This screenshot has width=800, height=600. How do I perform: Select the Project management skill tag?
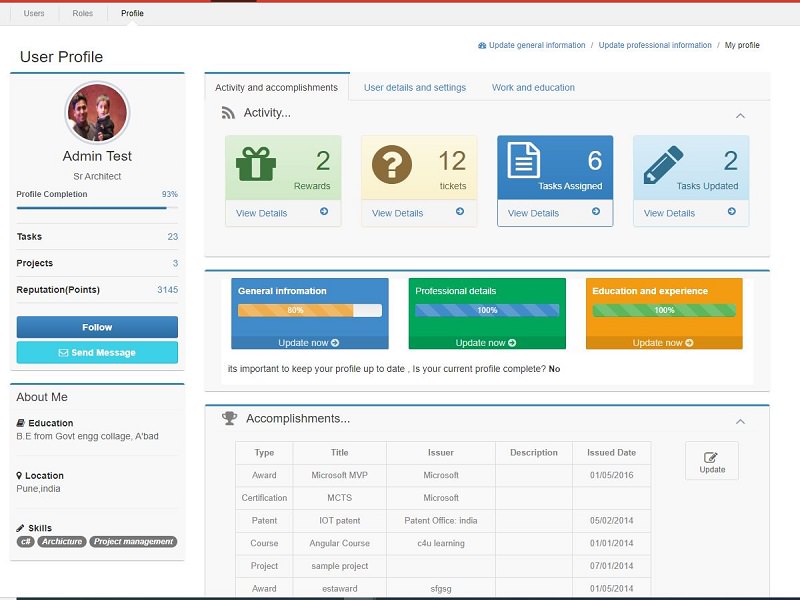133,542
